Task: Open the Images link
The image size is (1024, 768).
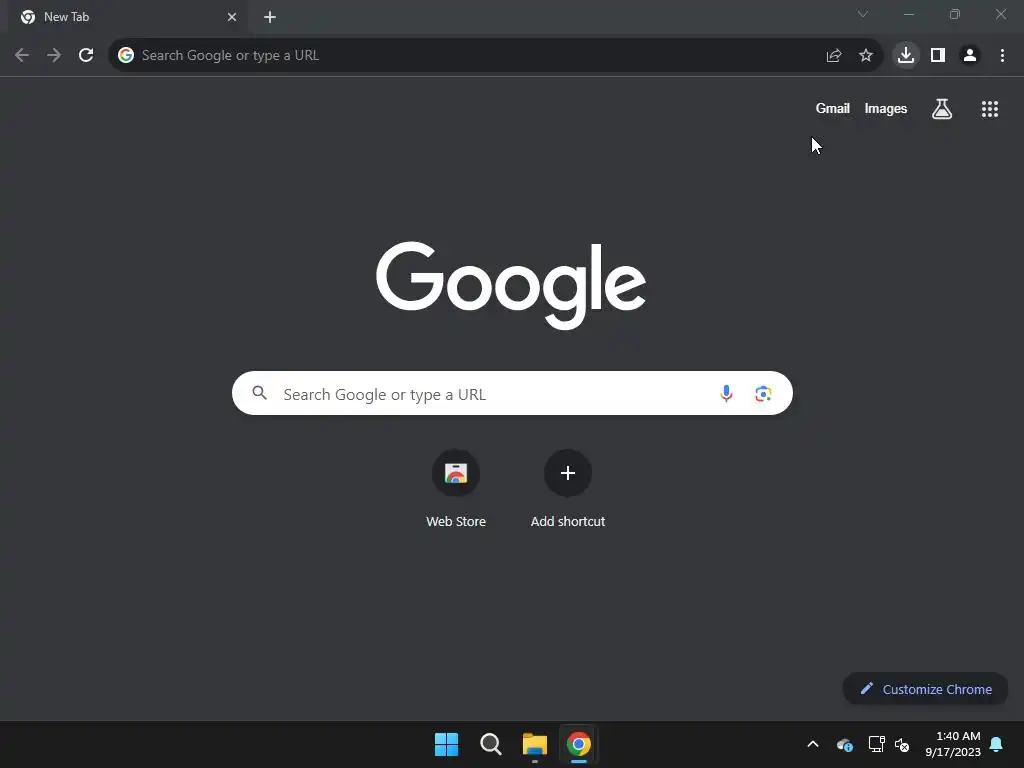Action: click(x=886, y=108)
